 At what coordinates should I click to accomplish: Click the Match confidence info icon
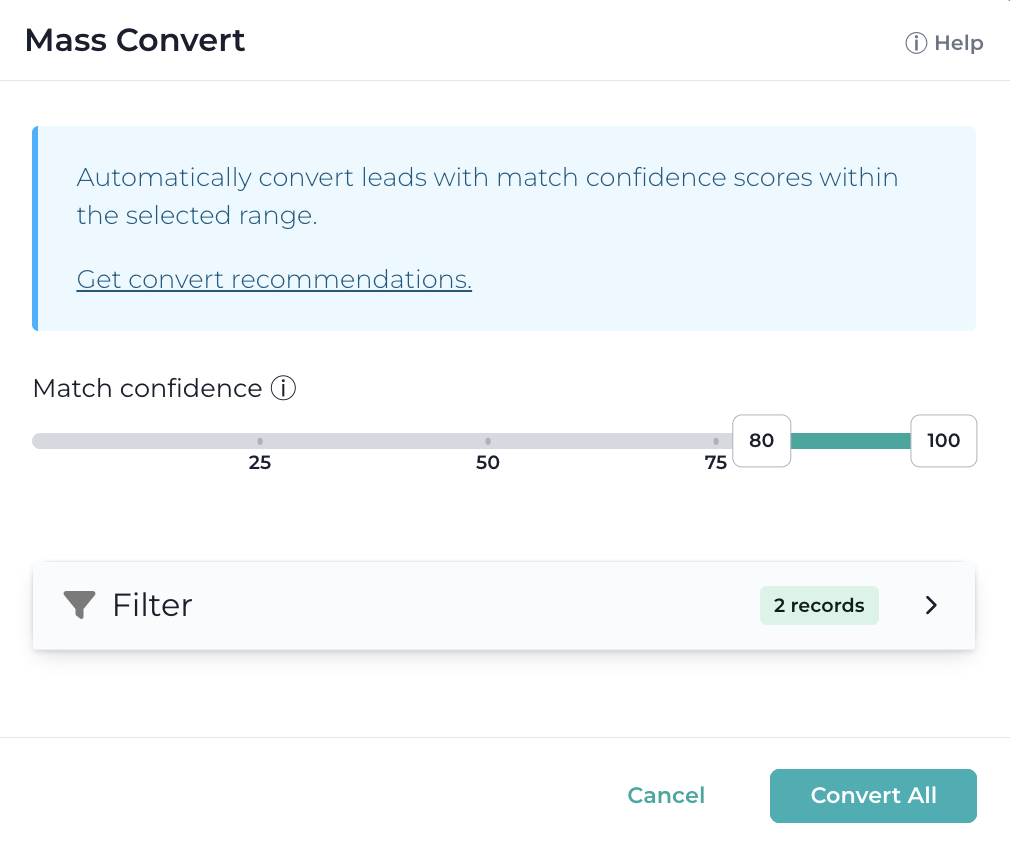pyautogui.click(x=283, y=388)
